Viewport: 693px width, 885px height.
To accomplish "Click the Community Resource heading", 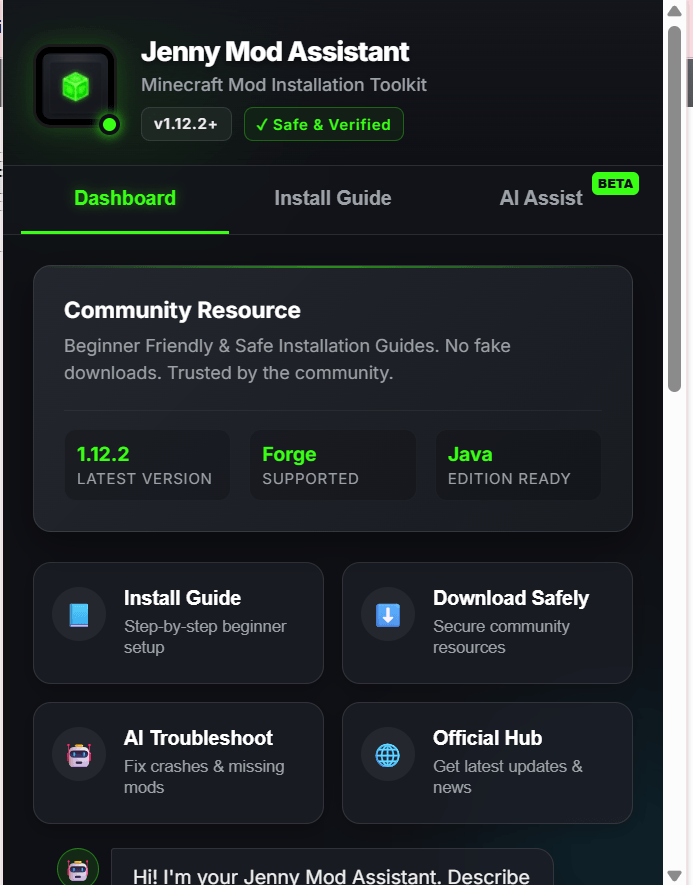I will (x=182, y=310).
